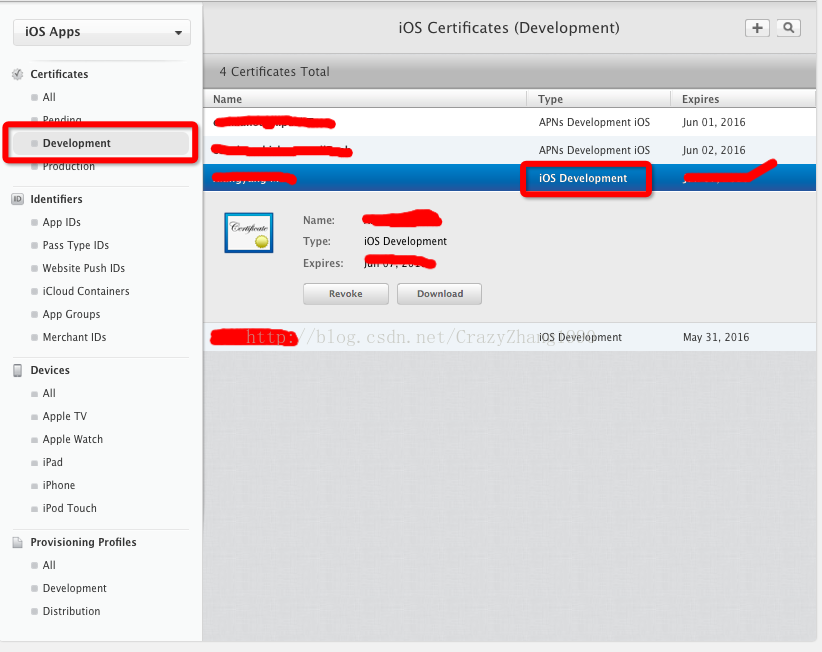Click the certificate thumbnail icon
This screenshot has height=652, width=822.
pyautogui.click(x=248, y=232)
